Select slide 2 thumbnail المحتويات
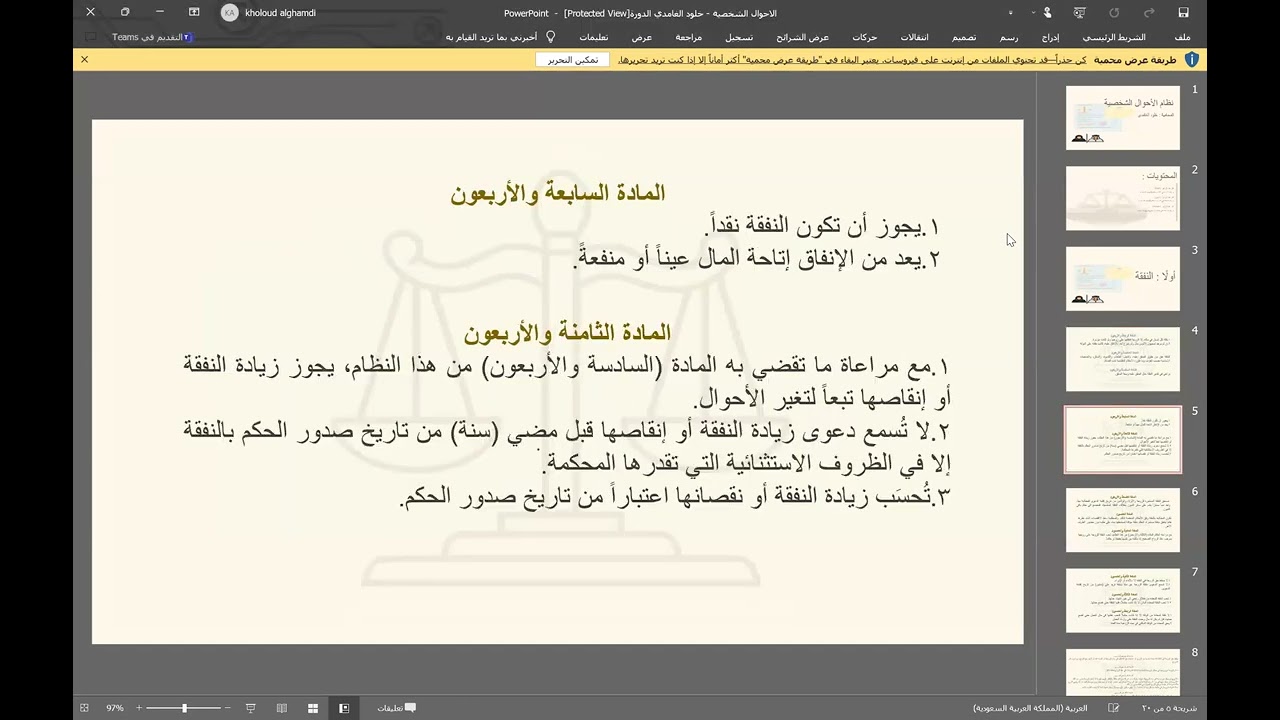This screenshot has height=720, width=1280. tap(1122, 198)
